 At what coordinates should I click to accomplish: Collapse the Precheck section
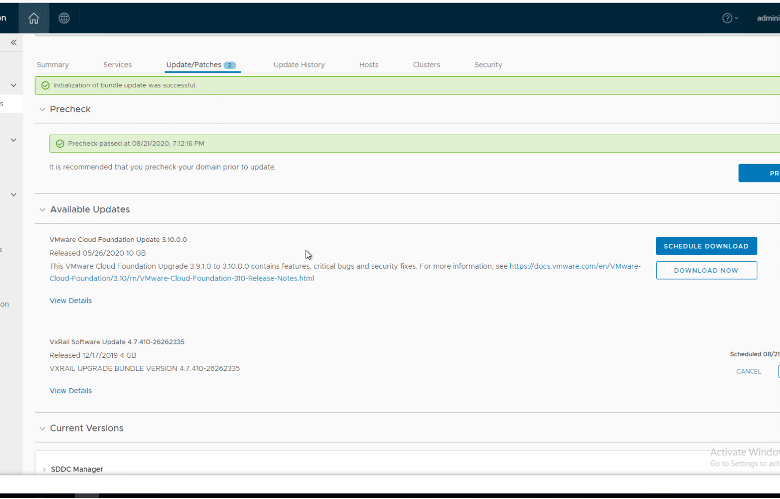(x=42, y=109)
